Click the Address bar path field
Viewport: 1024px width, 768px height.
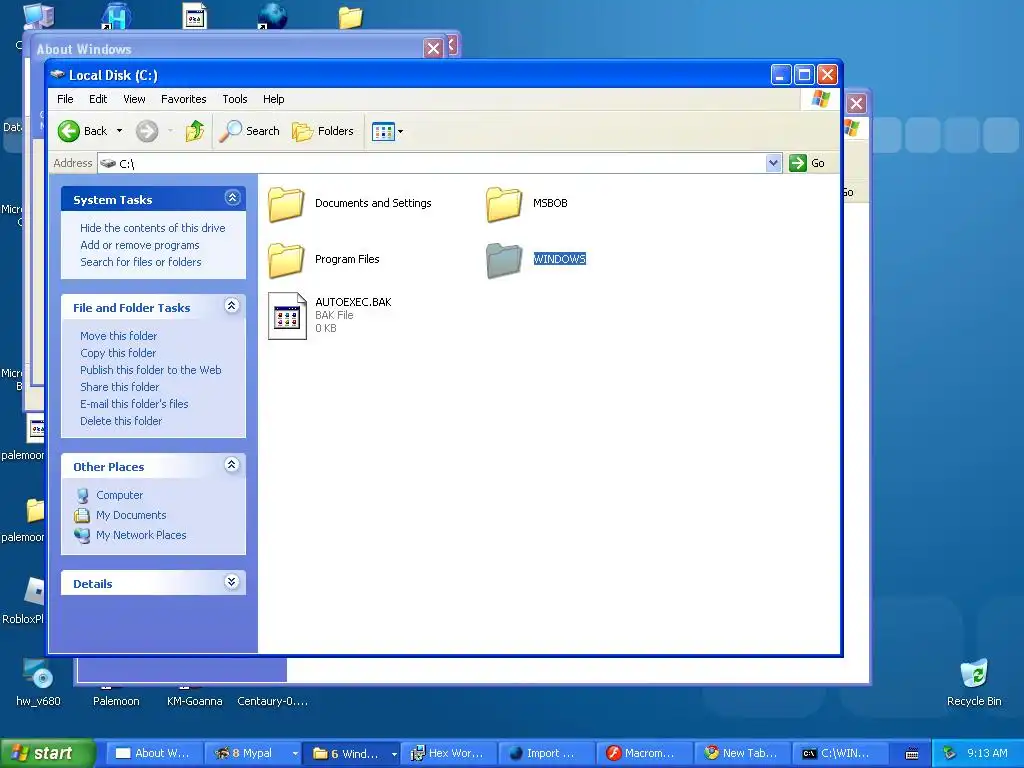click(431, 163)
